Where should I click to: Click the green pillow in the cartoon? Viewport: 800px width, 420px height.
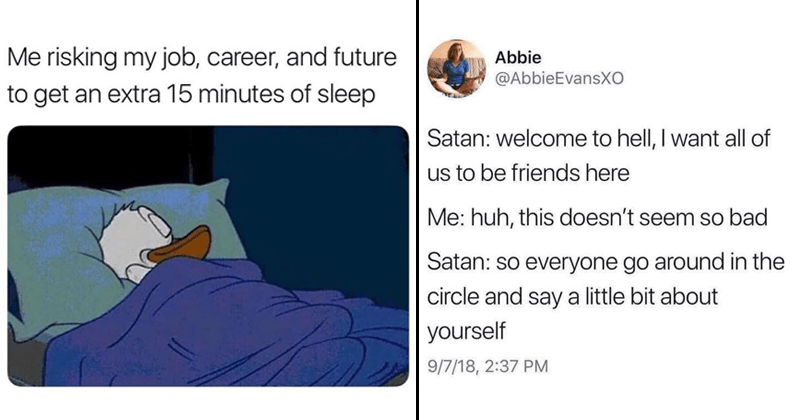[80, 230]
